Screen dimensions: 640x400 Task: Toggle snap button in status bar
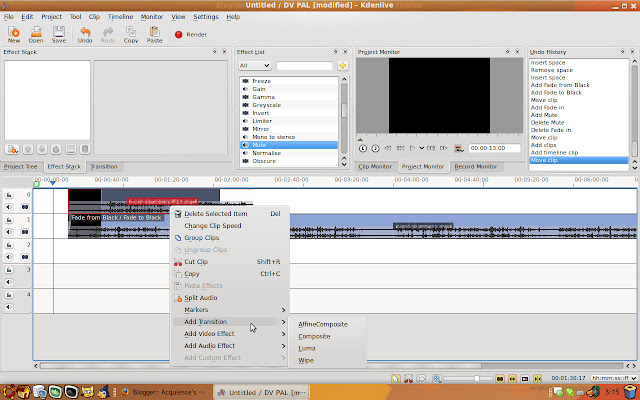(537, 379)
